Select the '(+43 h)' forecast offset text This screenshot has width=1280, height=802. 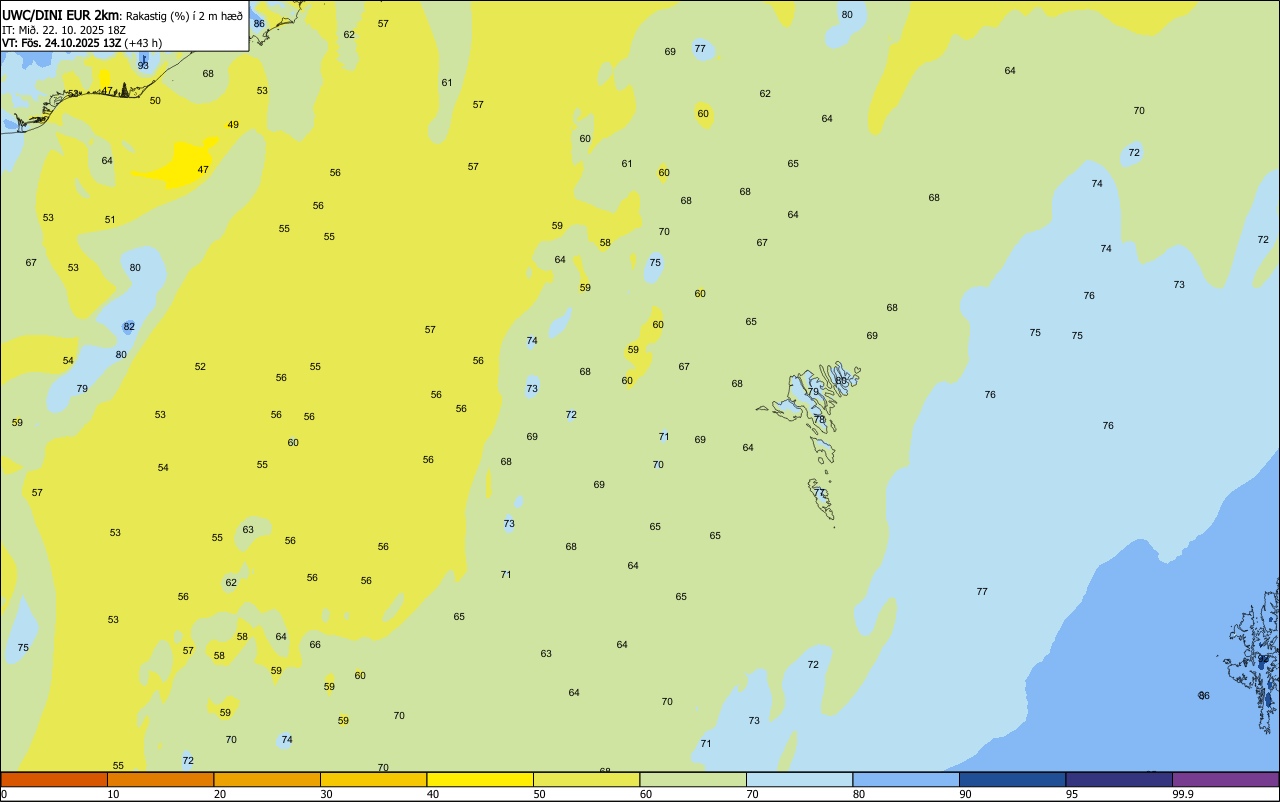pyautogui.click(x=144, y=43)
